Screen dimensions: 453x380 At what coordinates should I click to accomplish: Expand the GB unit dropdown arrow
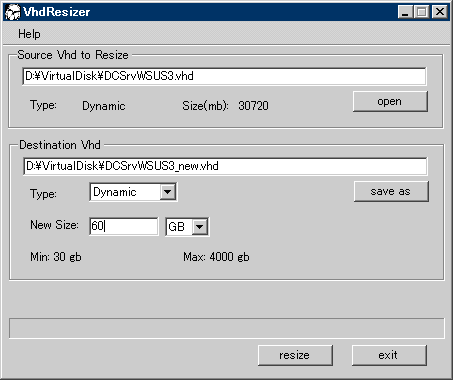pyautogui.click(x=200, y=227)
